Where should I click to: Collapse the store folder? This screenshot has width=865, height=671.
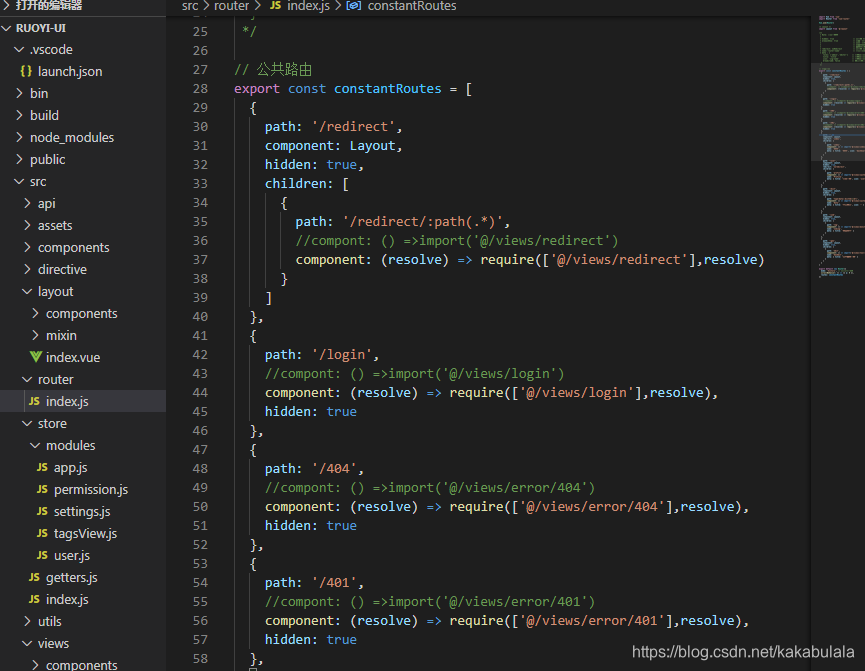tap(27, 423)
